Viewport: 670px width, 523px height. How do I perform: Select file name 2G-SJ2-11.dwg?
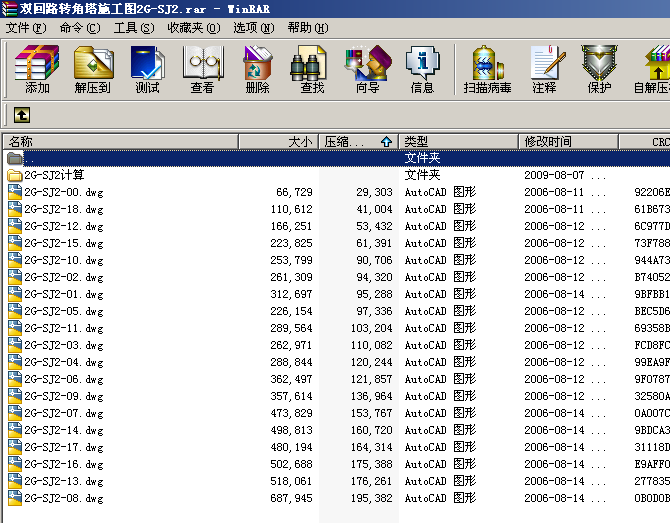[x=64, y=328]
